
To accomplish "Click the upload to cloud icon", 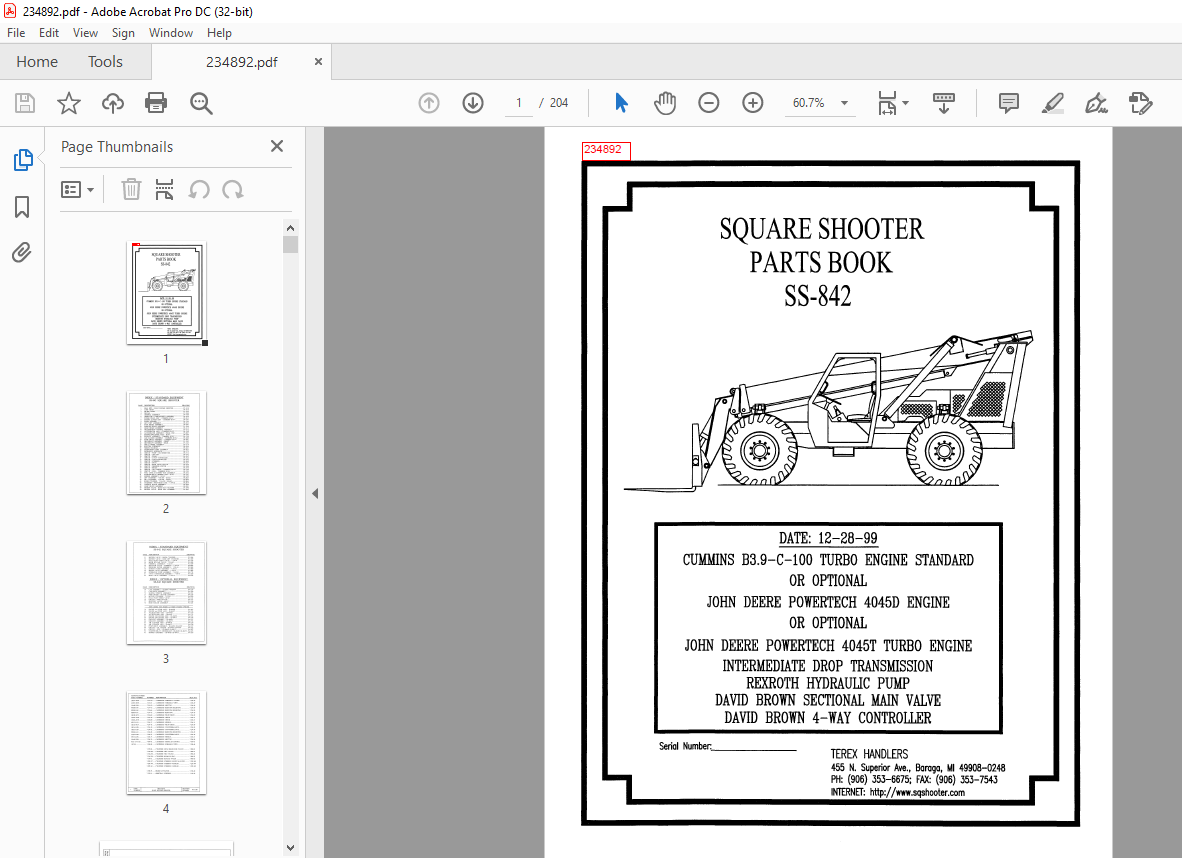I will click(113, 103).
